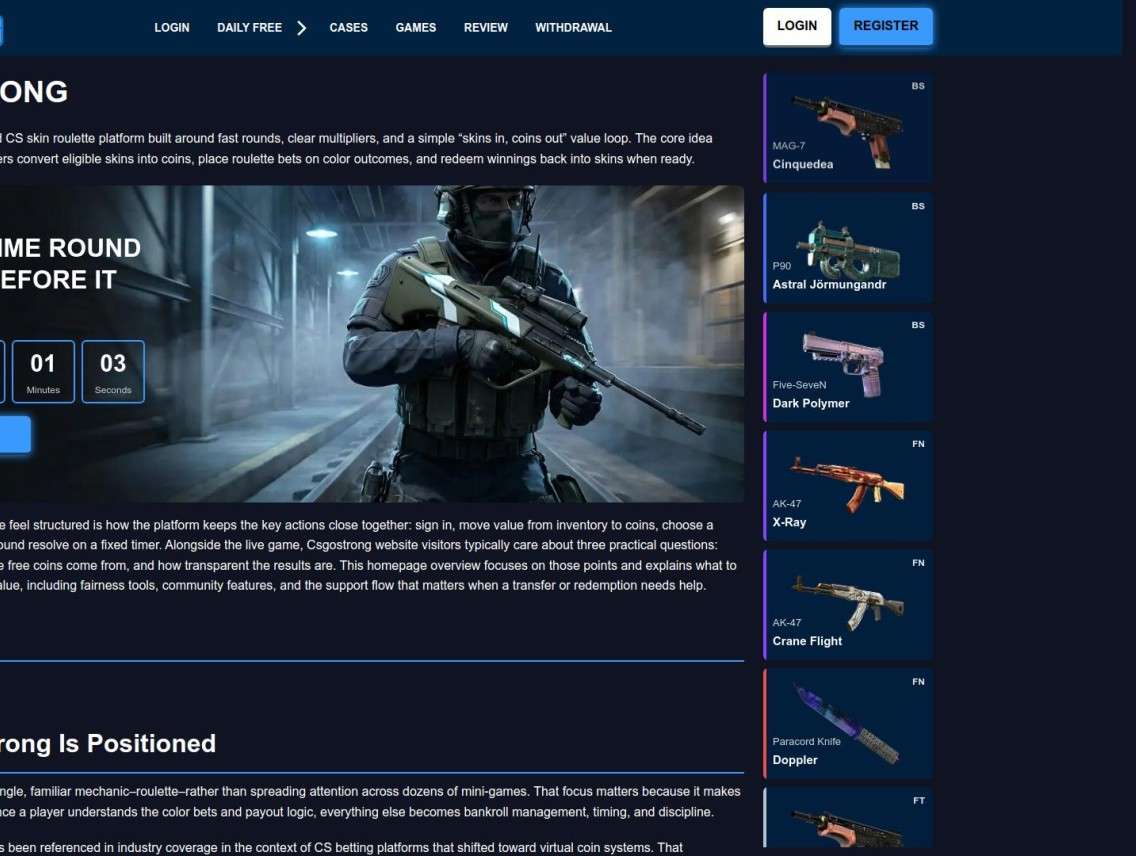1136x856 pixels.
Task: Select the AK-47 X-Ray skin card
Action: click(848, 485)
